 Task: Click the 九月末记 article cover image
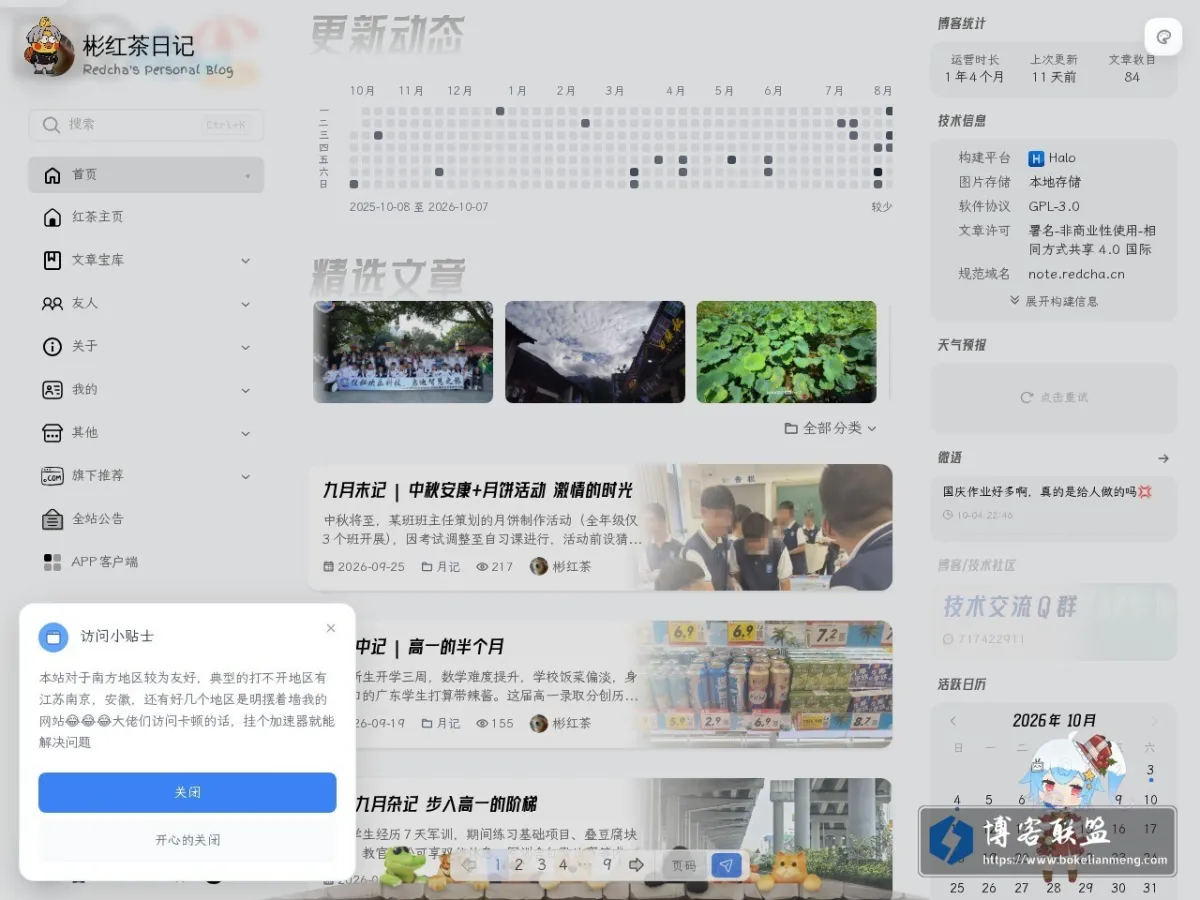coord(766,527)
